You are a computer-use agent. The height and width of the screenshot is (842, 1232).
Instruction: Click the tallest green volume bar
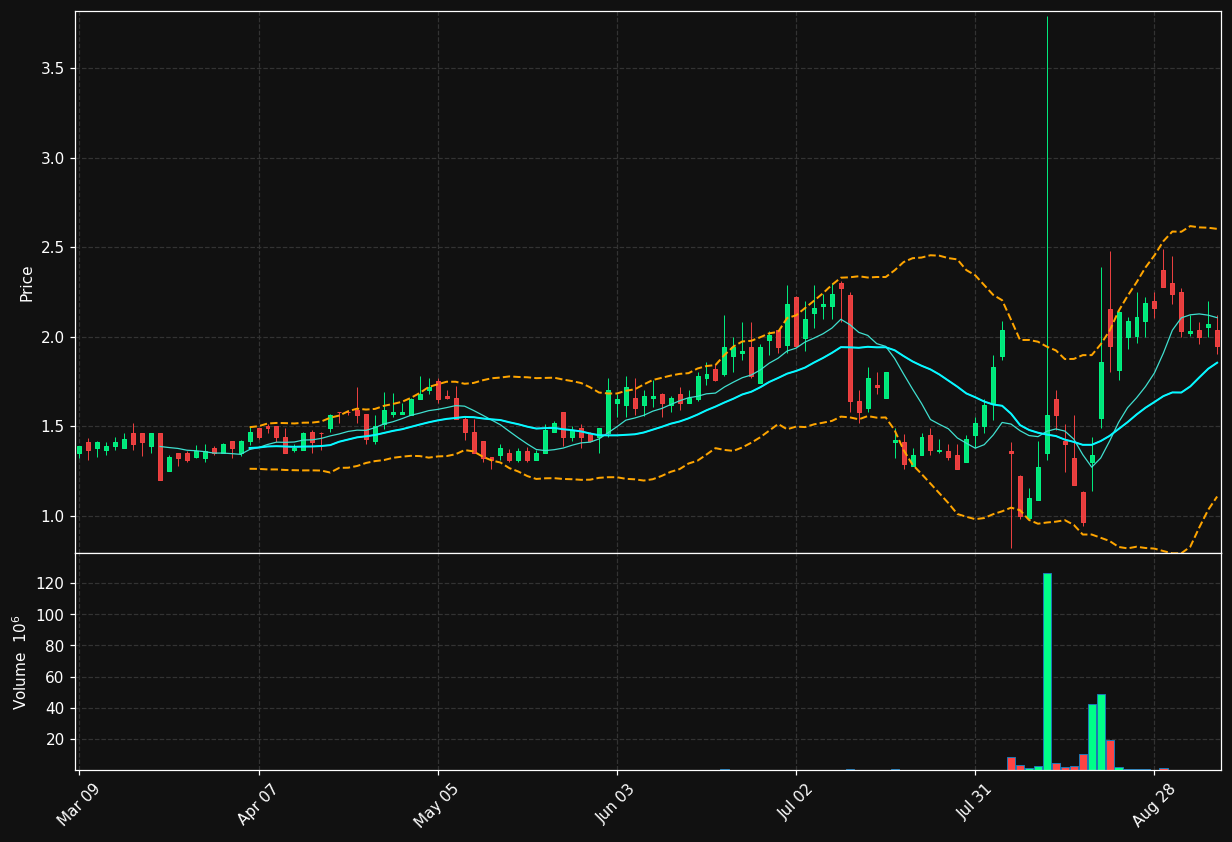tap(1047, 671)
